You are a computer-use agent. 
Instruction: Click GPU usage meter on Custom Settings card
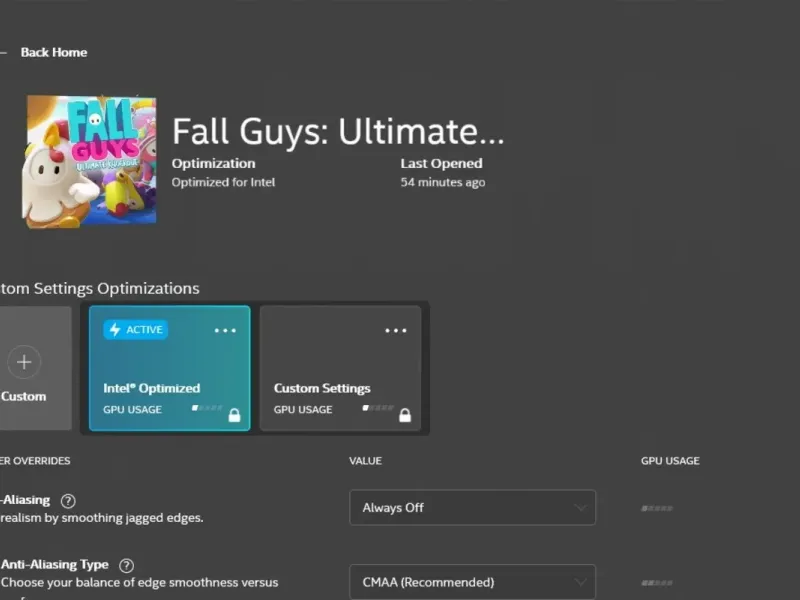pyautogui.click(x=378, y=408)
